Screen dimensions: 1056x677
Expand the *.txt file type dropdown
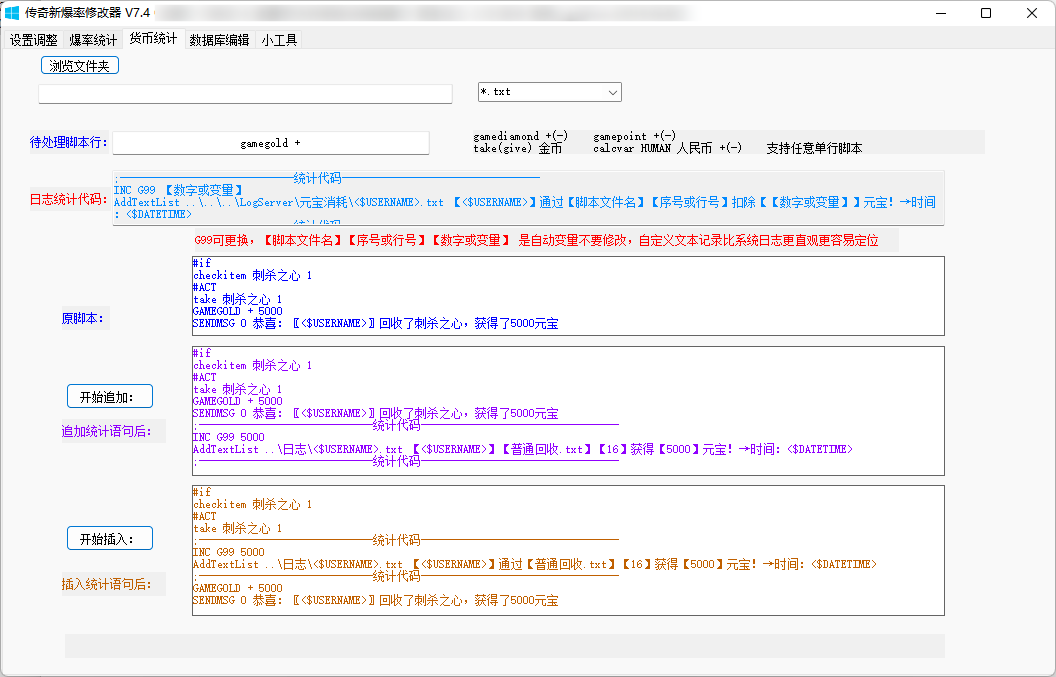point(549,92)
